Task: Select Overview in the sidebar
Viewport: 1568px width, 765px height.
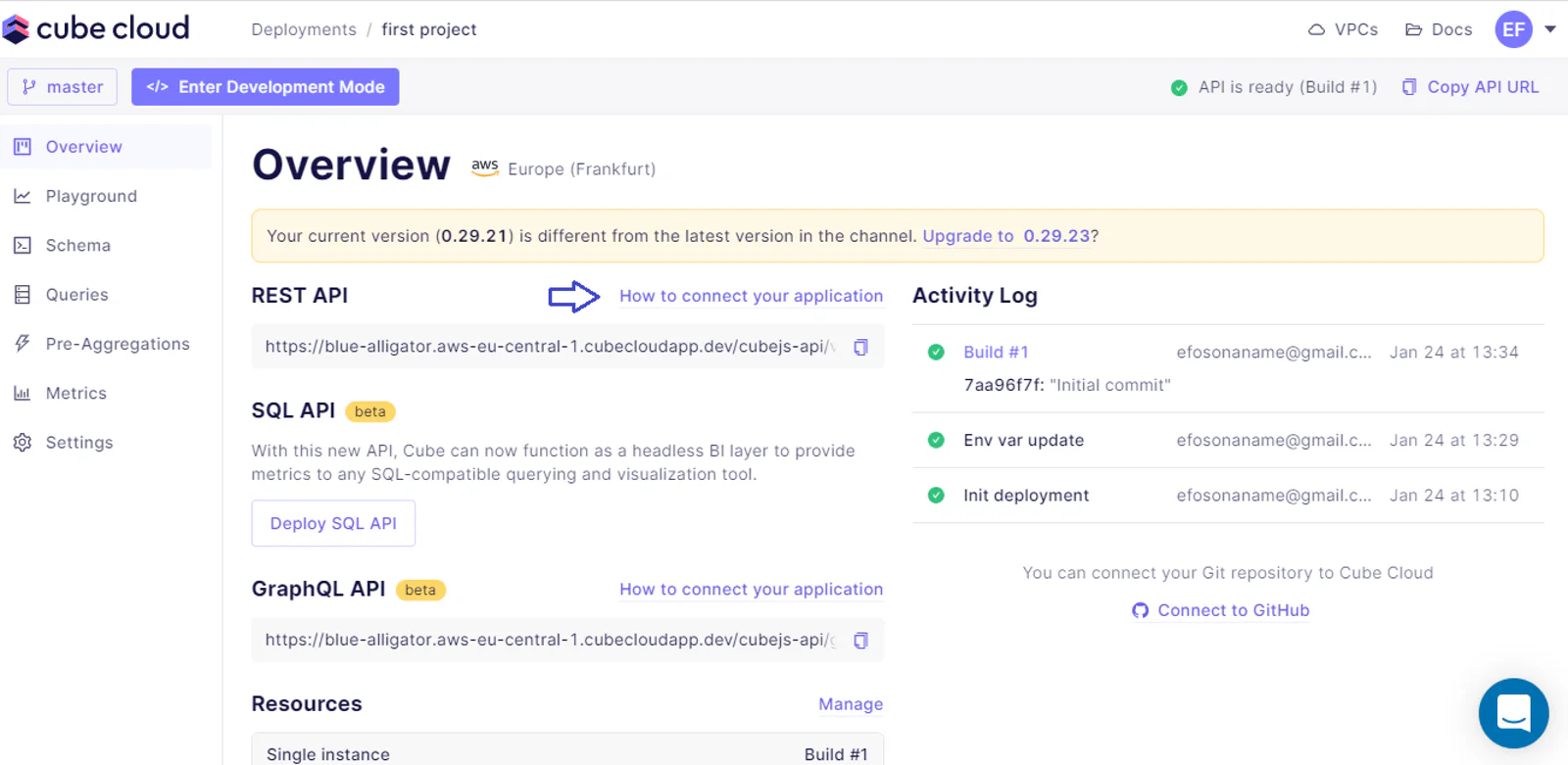Action: (x=106, y=147)
